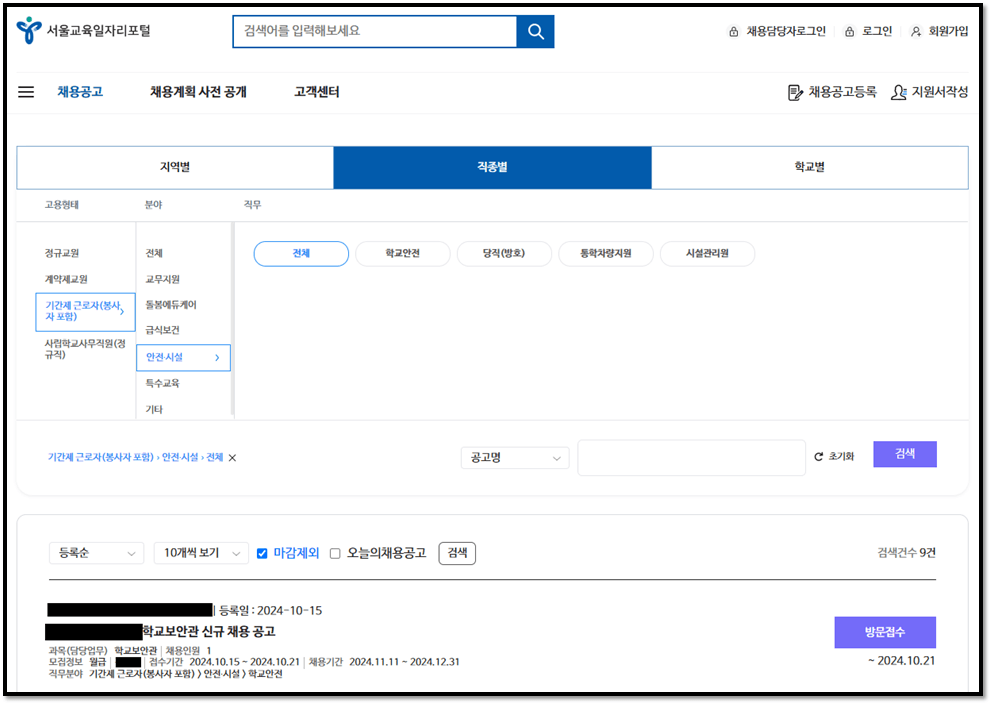The width and height of the screenshot is (992, 705).
Task: Enable the 오늘의채용공고 checkbox
Action: click(x=335, y=552)
